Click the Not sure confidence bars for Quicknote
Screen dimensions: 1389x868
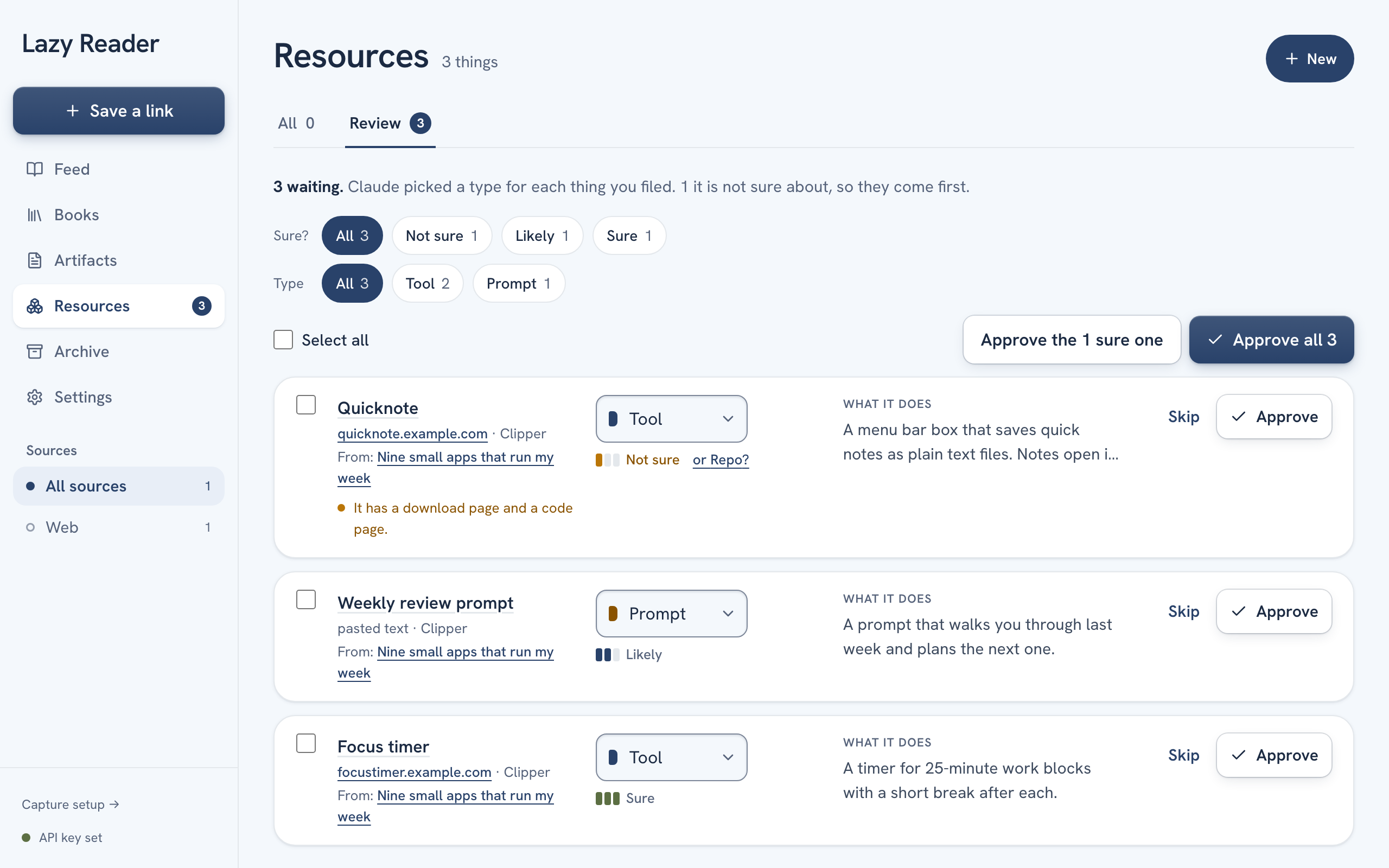point(607,460)
